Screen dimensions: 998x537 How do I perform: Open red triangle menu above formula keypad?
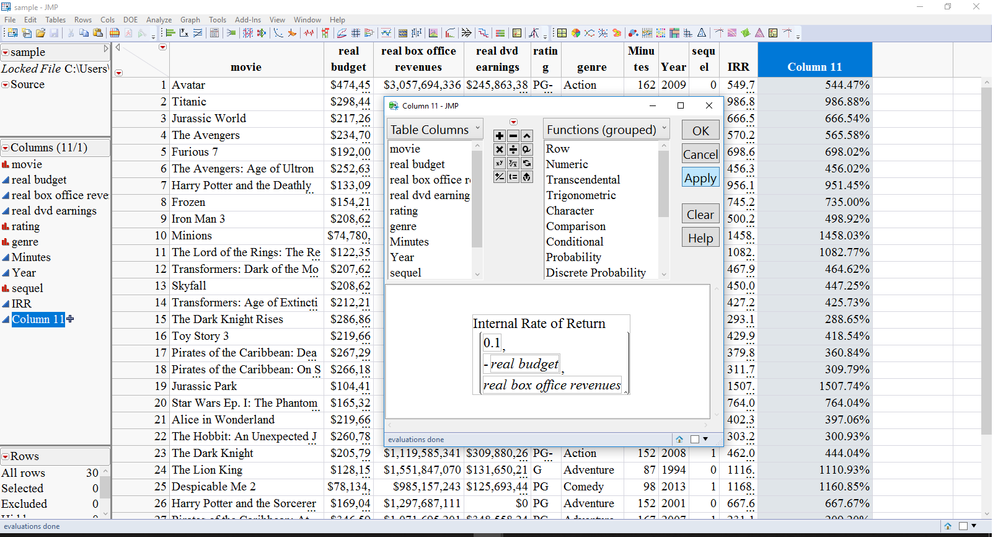tap(514, 122)
